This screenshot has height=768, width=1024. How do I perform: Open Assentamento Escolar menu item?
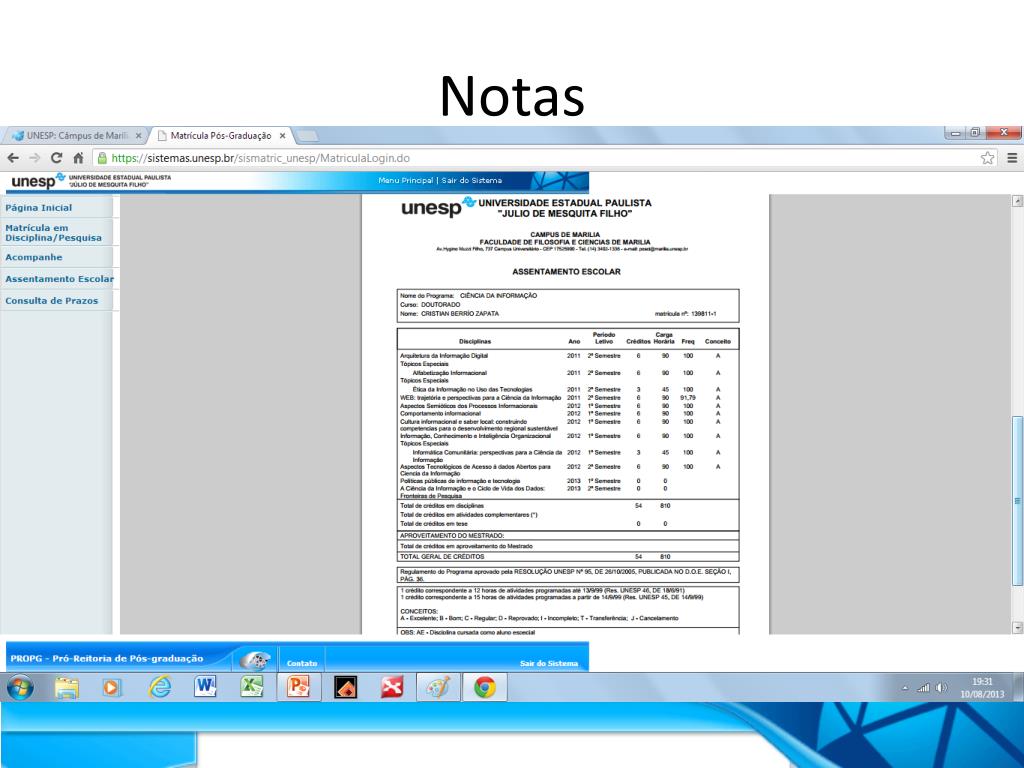coord(59,279)
